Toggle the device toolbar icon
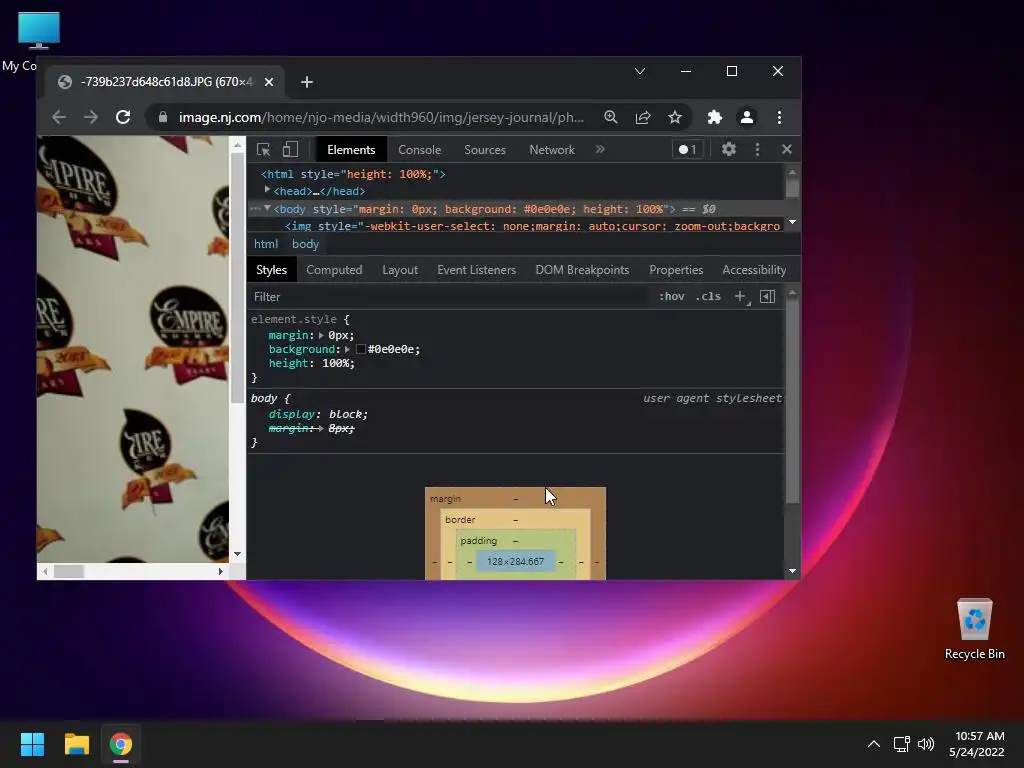 point(290,150)
